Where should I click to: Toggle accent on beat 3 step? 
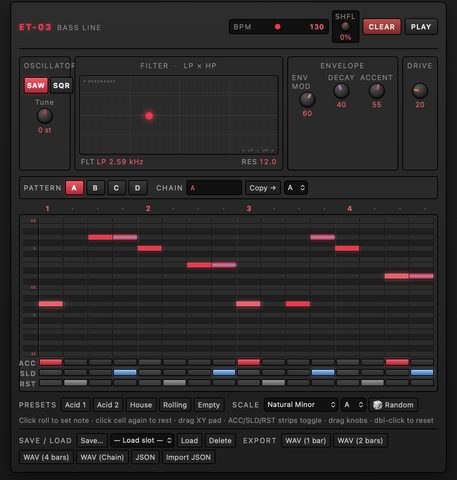(x=248, y=362)
